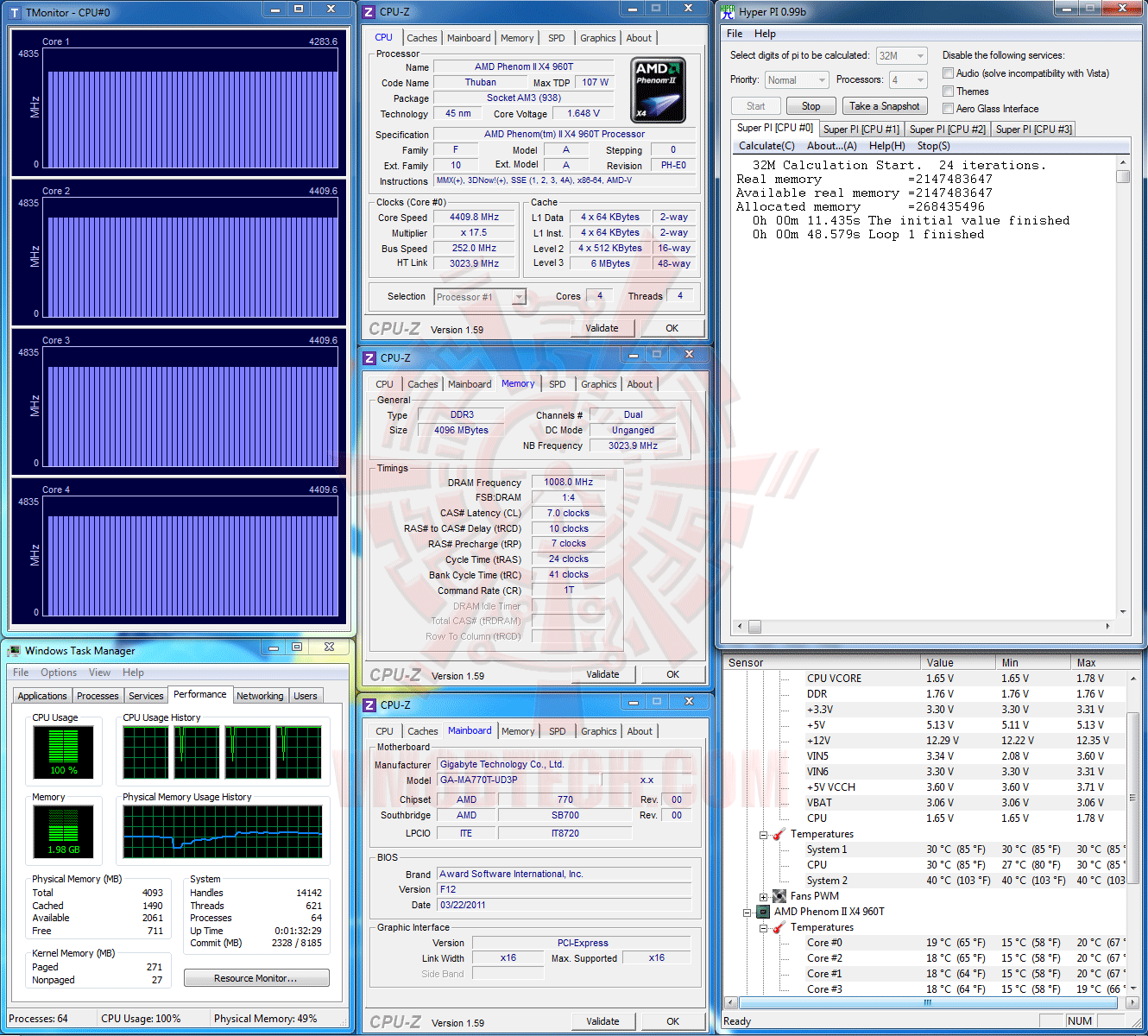Click the Sensor column header
The image size is (1148, 1036).
coord(823,663)
